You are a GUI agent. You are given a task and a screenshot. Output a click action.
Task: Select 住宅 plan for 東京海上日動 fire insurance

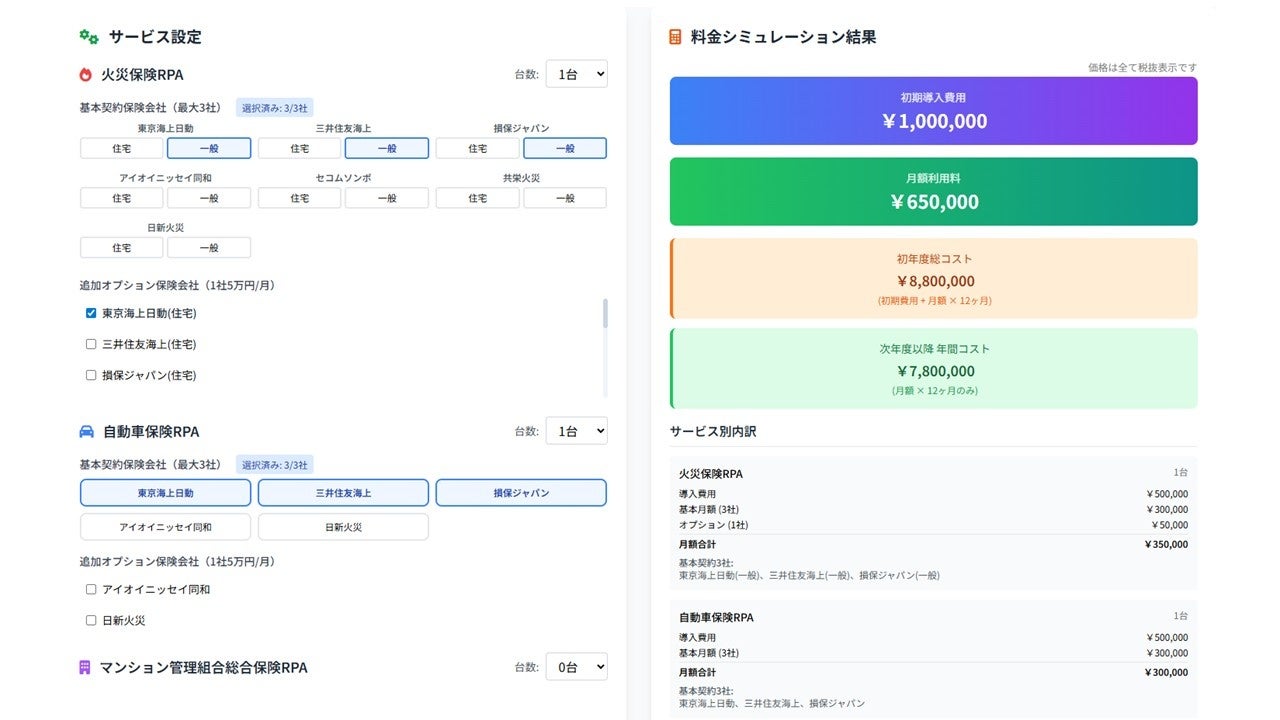(121, 148)
